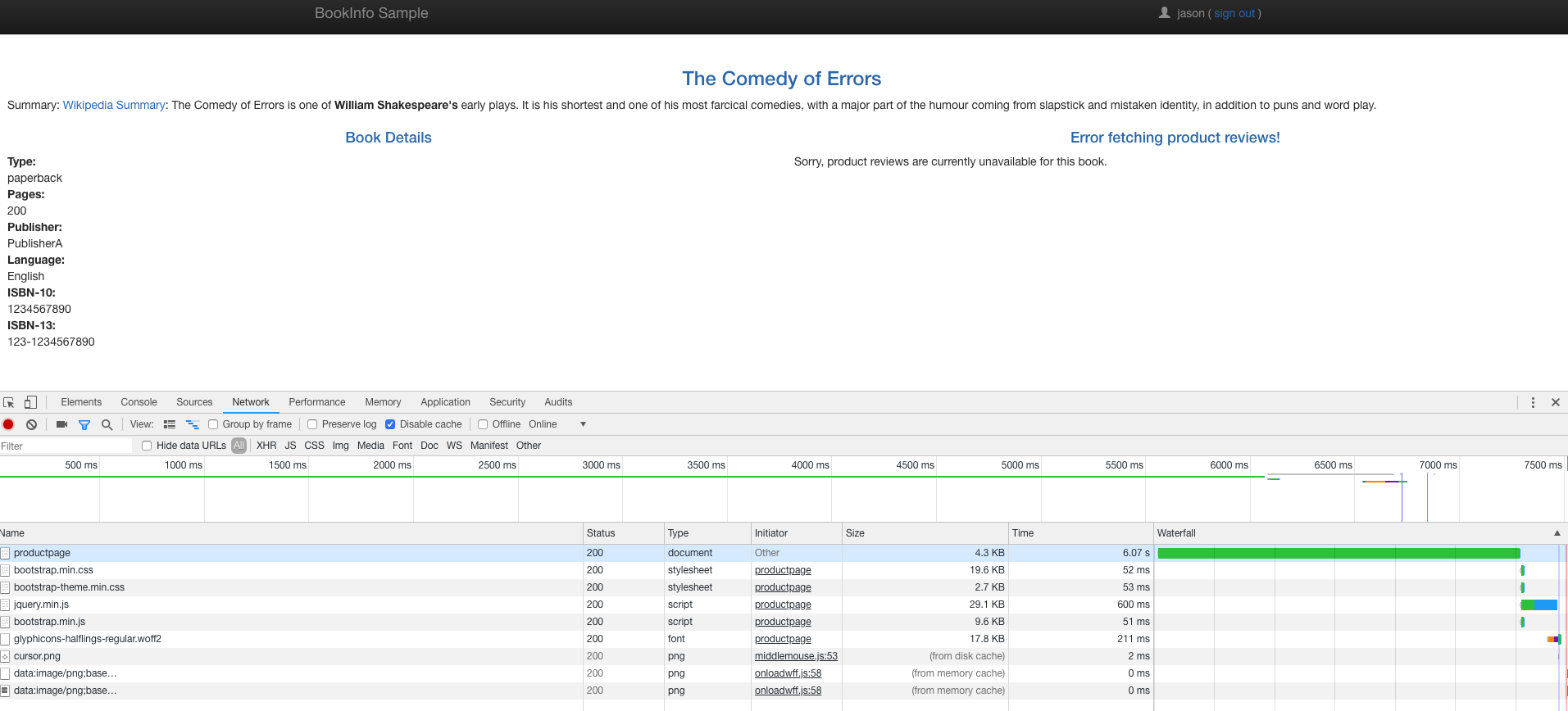1568x711 pixels.
Task: Toggle the Waterfall column sort arrow
Action: pos(1557,533)
